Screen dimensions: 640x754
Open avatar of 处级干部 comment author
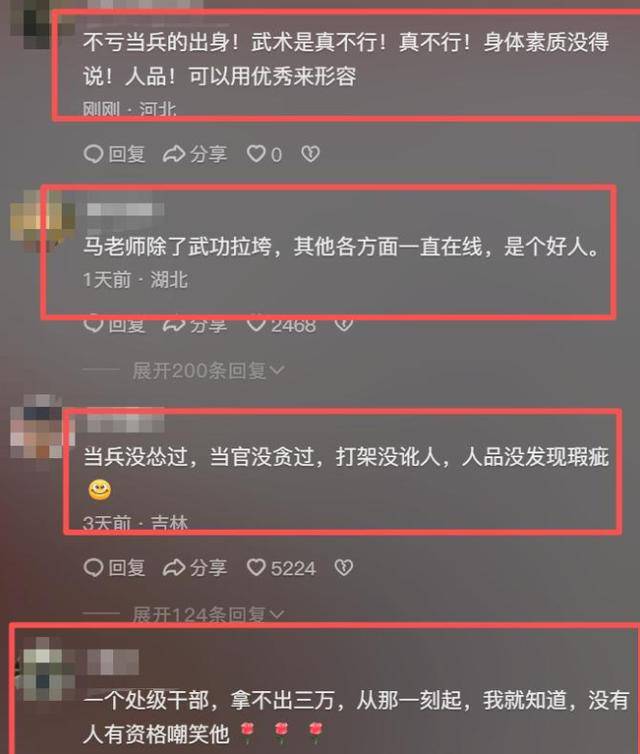click(42, 669)
